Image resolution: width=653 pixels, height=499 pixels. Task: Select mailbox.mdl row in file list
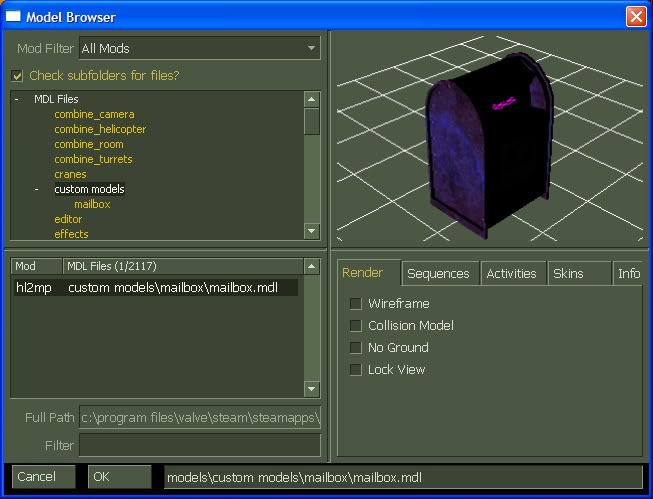click(156, 288)
